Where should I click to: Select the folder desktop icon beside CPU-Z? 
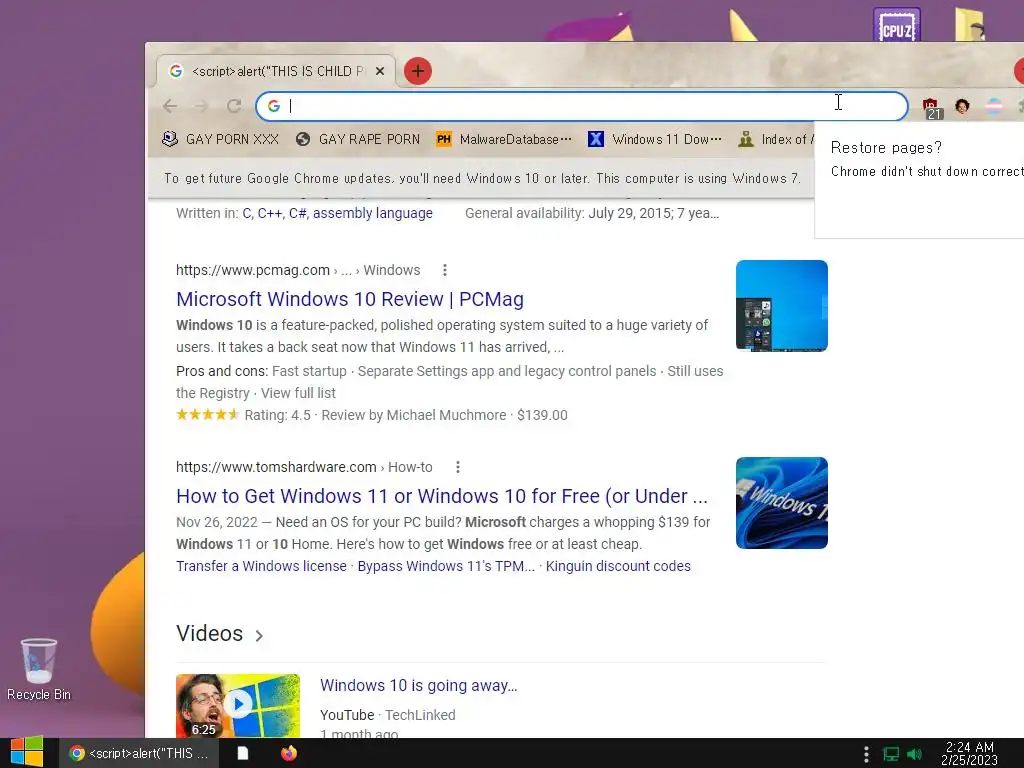click(970, 25)
